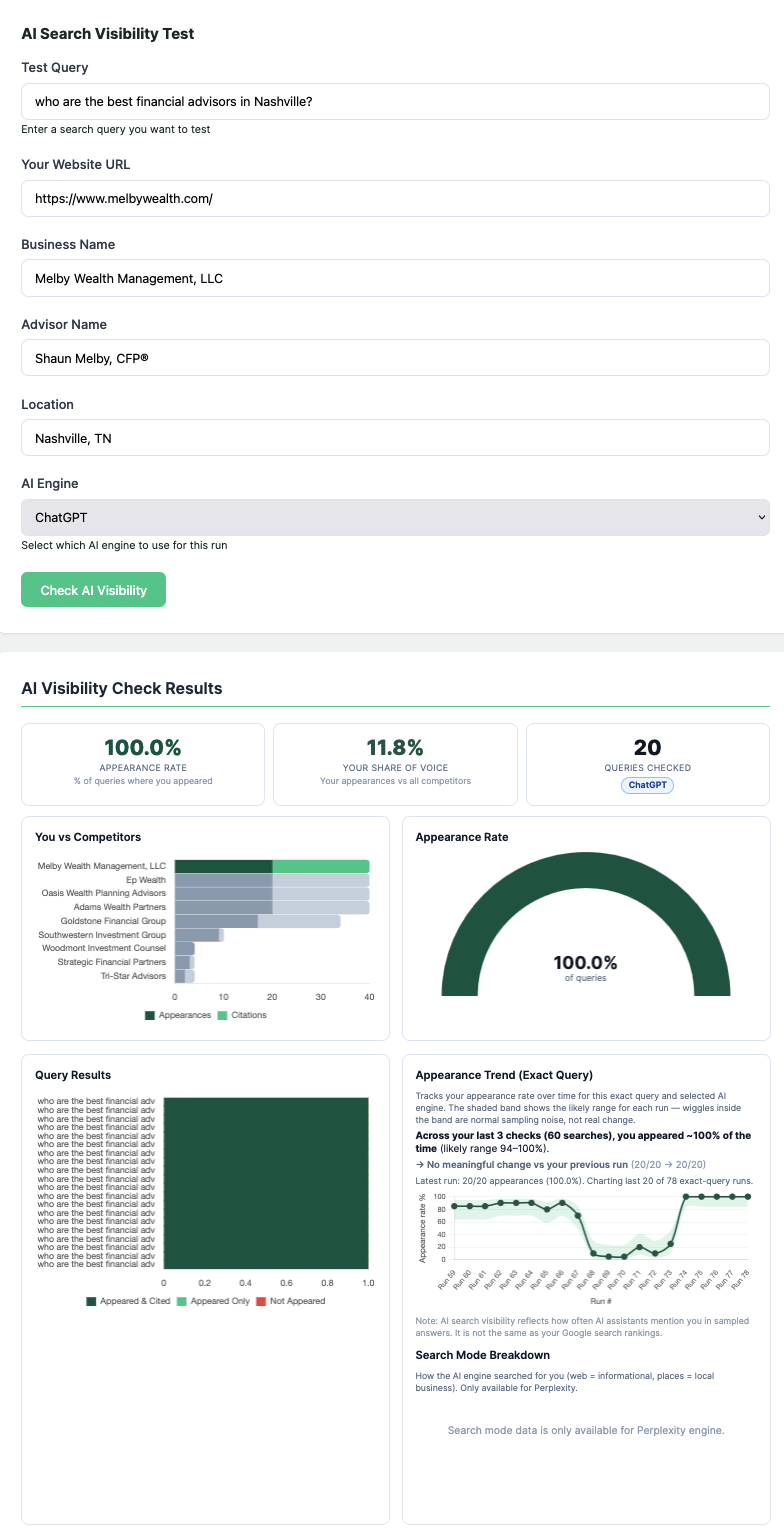784x1535 pixels.
Task: Focus the Business Name input field
Action: click(x=395, y=278)
